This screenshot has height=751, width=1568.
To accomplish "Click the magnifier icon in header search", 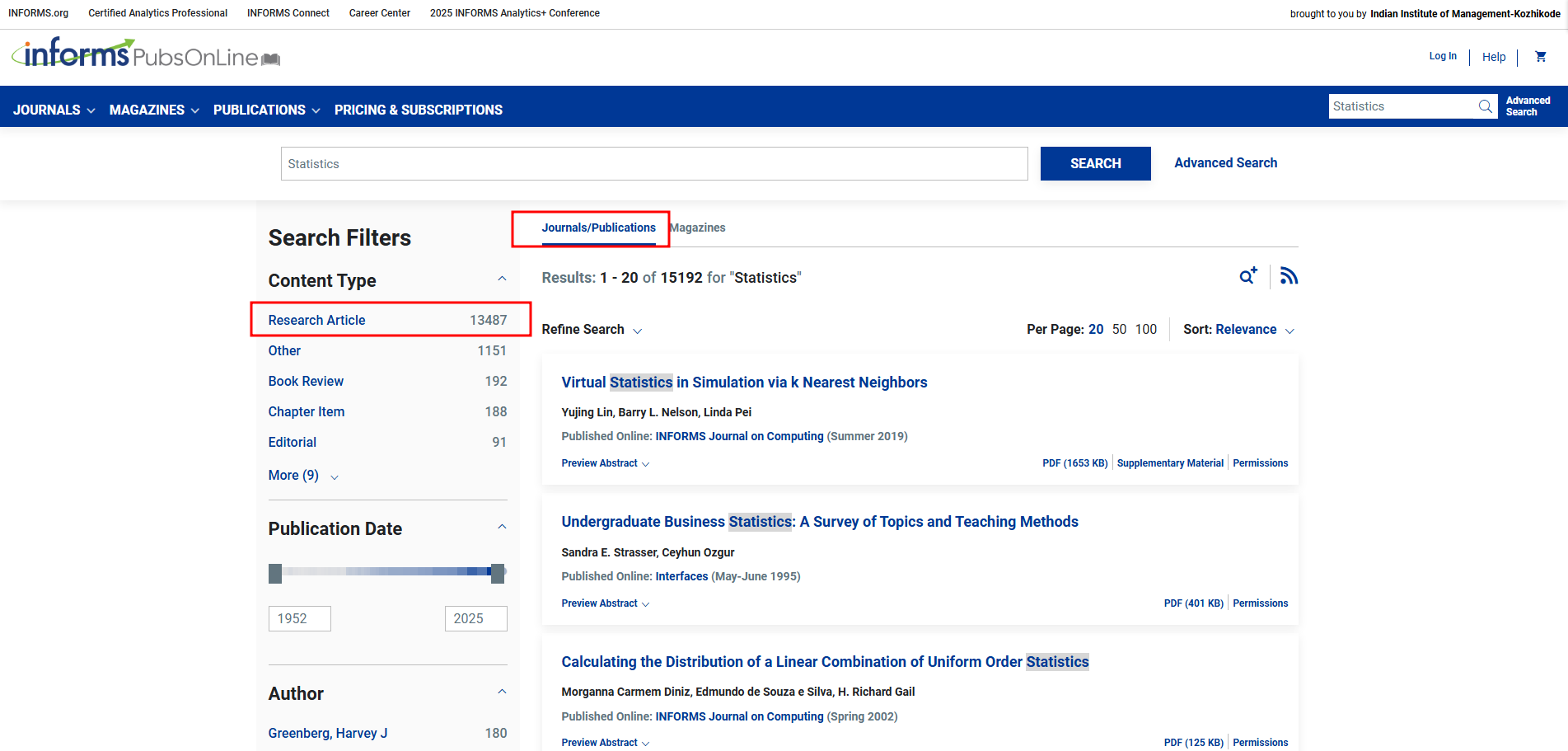I will click(1485, 106).
